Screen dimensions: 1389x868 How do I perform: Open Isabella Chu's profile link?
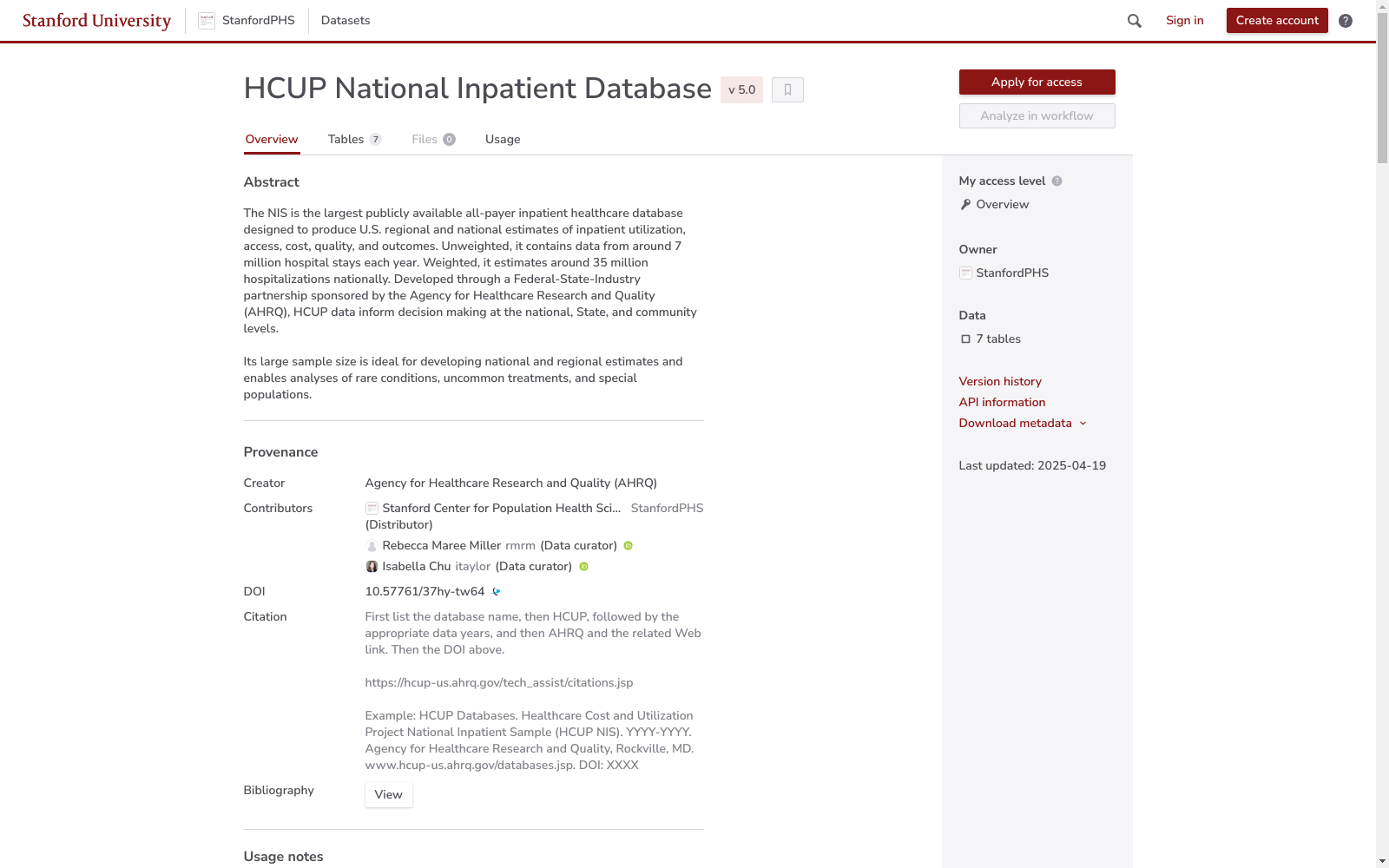417,567
